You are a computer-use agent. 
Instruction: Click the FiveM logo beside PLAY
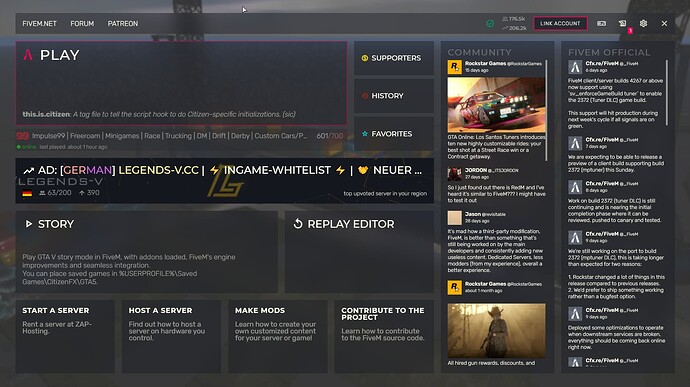click(28, 55)
